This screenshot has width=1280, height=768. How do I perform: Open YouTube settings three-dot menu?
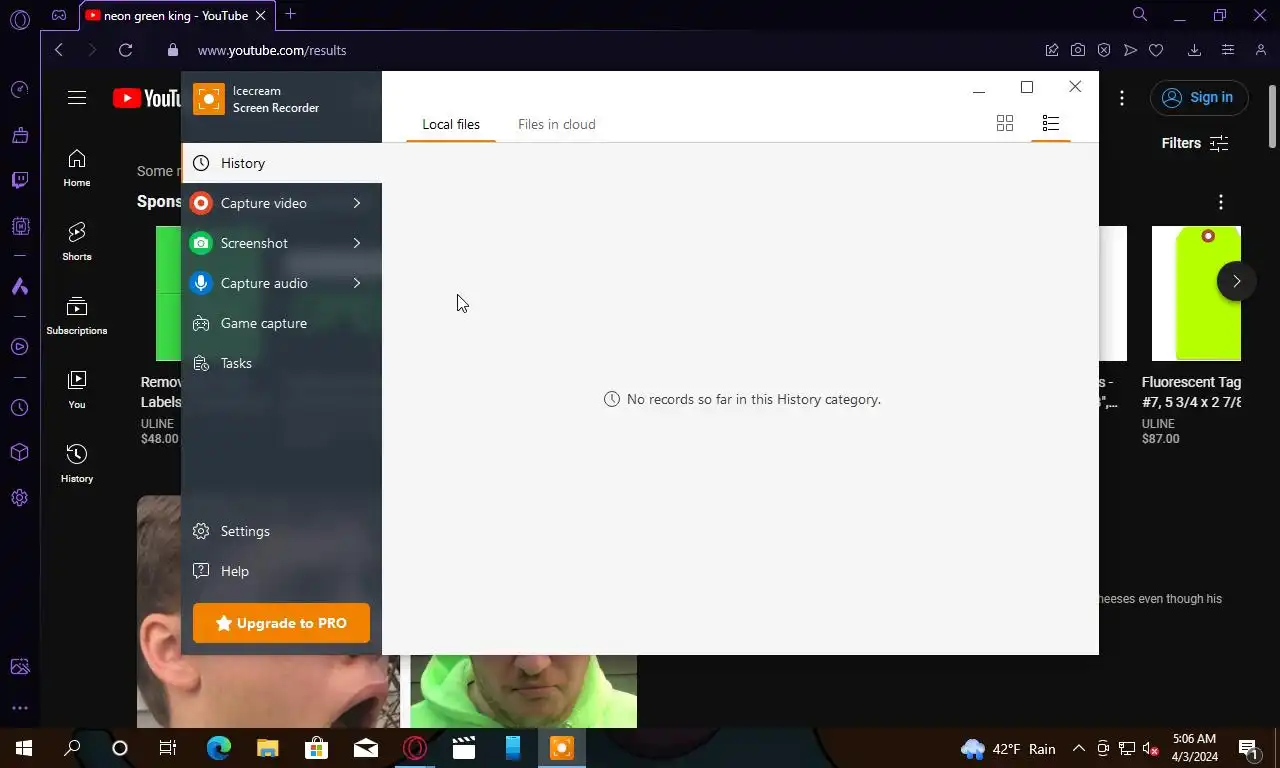(x=1122, y=97)
